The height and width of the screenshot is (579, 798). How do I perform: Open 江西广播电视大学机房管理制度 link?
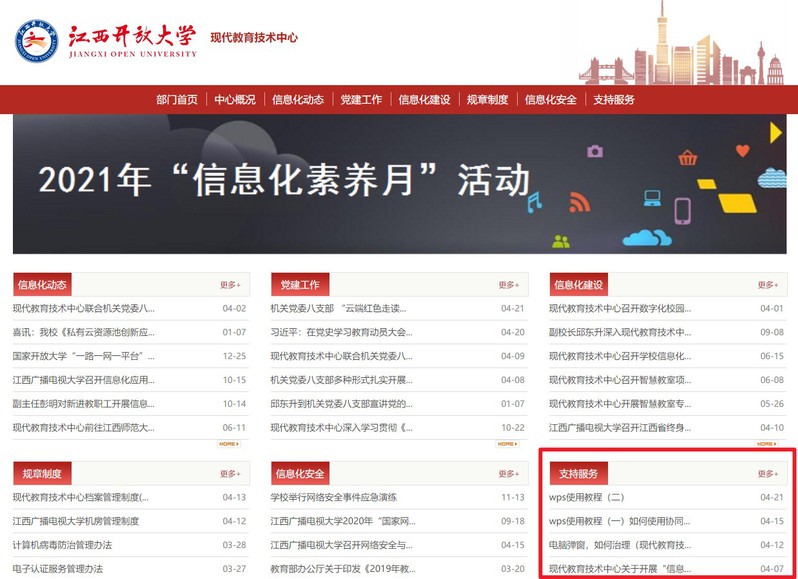[76, 521]
